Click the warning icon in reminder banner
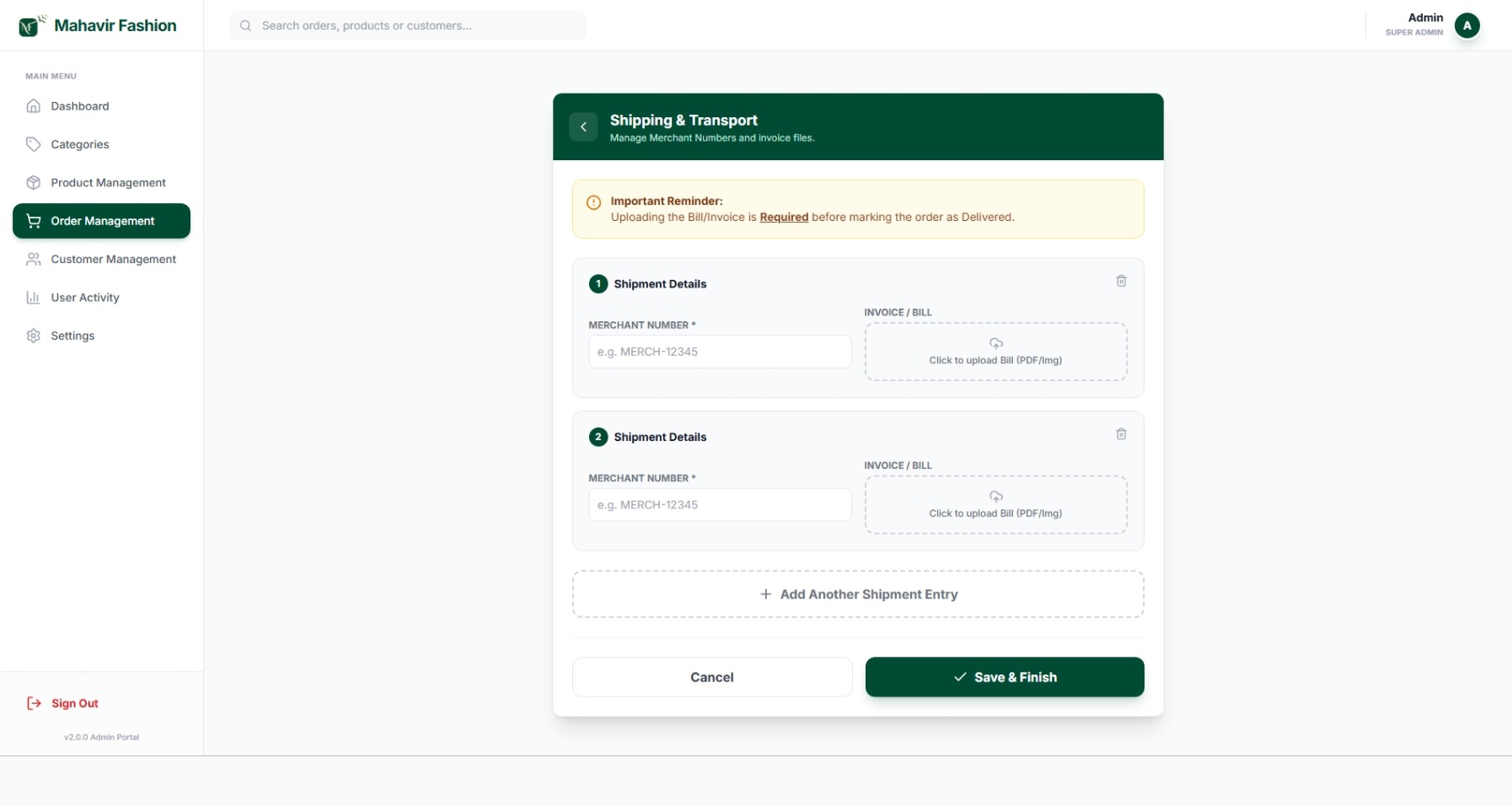 [593, 202]
